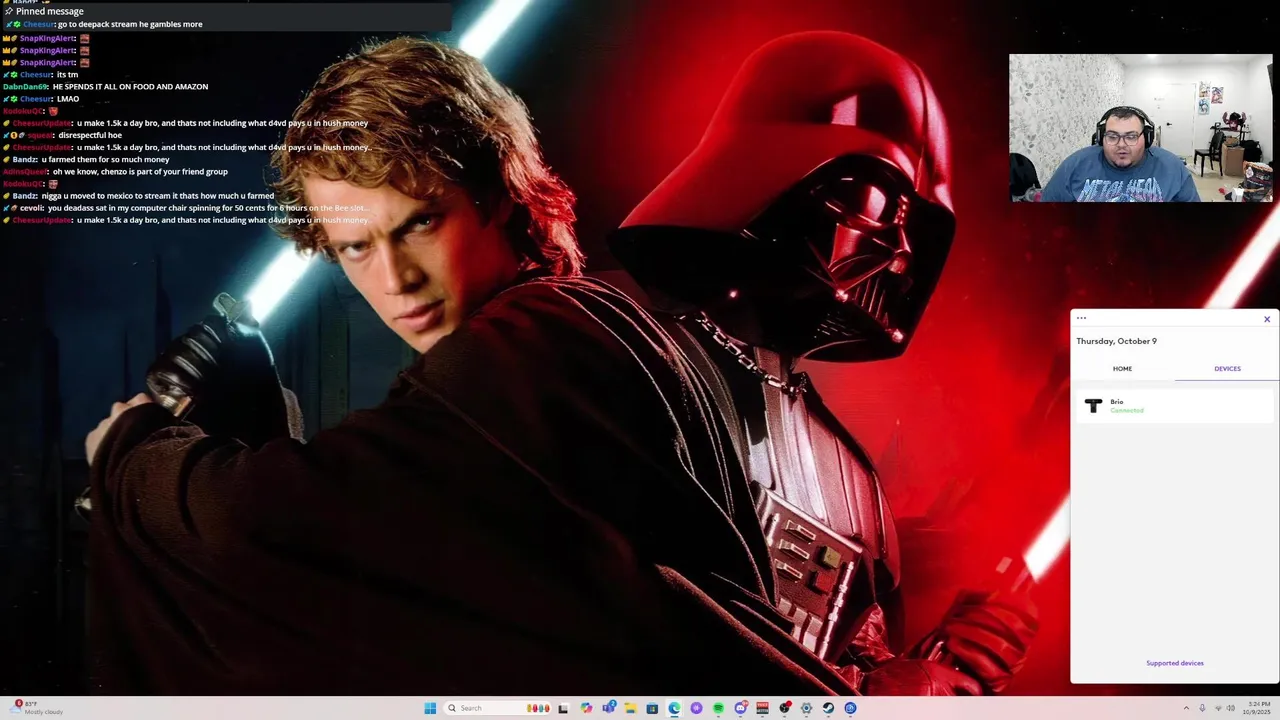Open File Explorer from taskbar

point(630,708)
